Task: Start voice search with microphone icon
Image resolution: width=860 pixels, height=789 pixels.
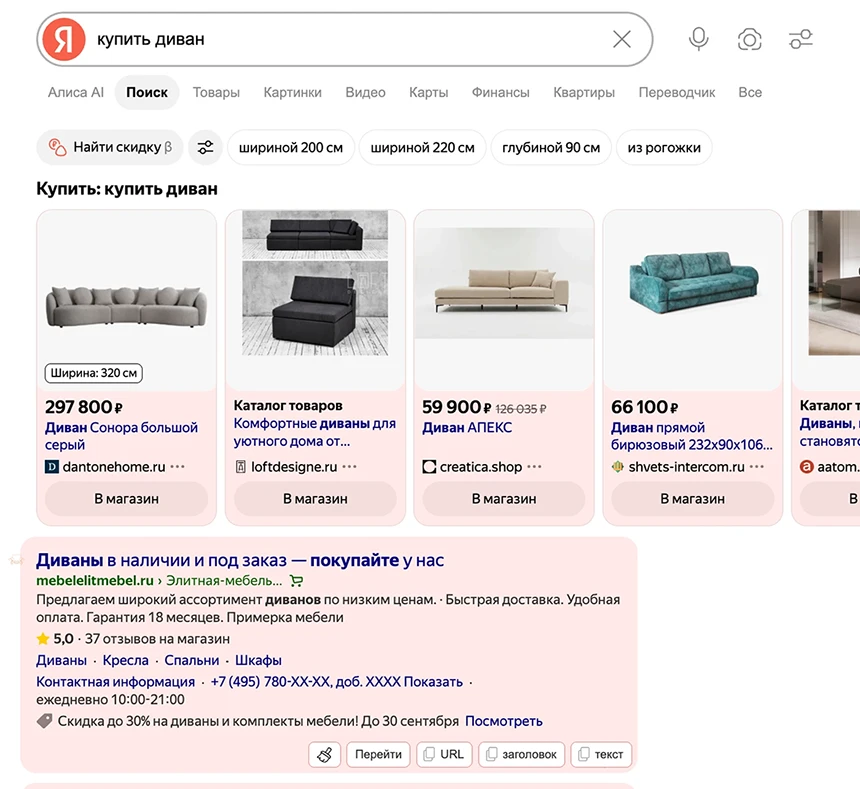Action: [699, 39]
